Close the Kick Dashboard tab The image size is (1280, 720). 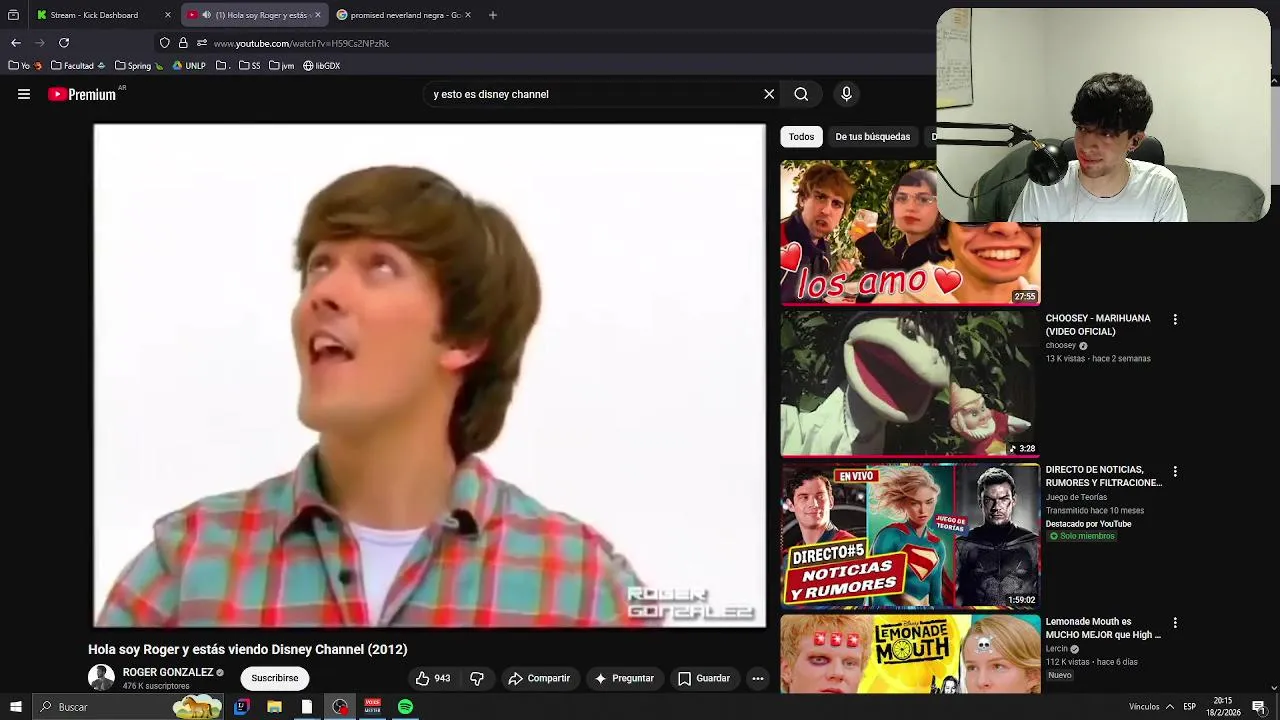click(x=167, y=15)
